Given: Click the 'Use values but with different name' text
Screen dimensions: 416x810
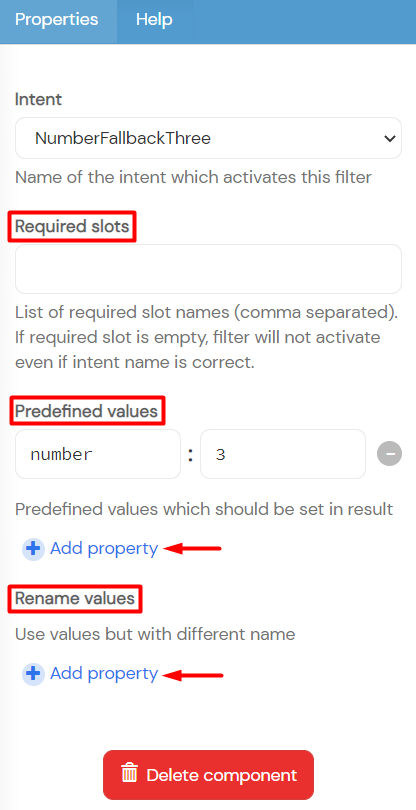Looking at the screenshot, I should [155, 634].
